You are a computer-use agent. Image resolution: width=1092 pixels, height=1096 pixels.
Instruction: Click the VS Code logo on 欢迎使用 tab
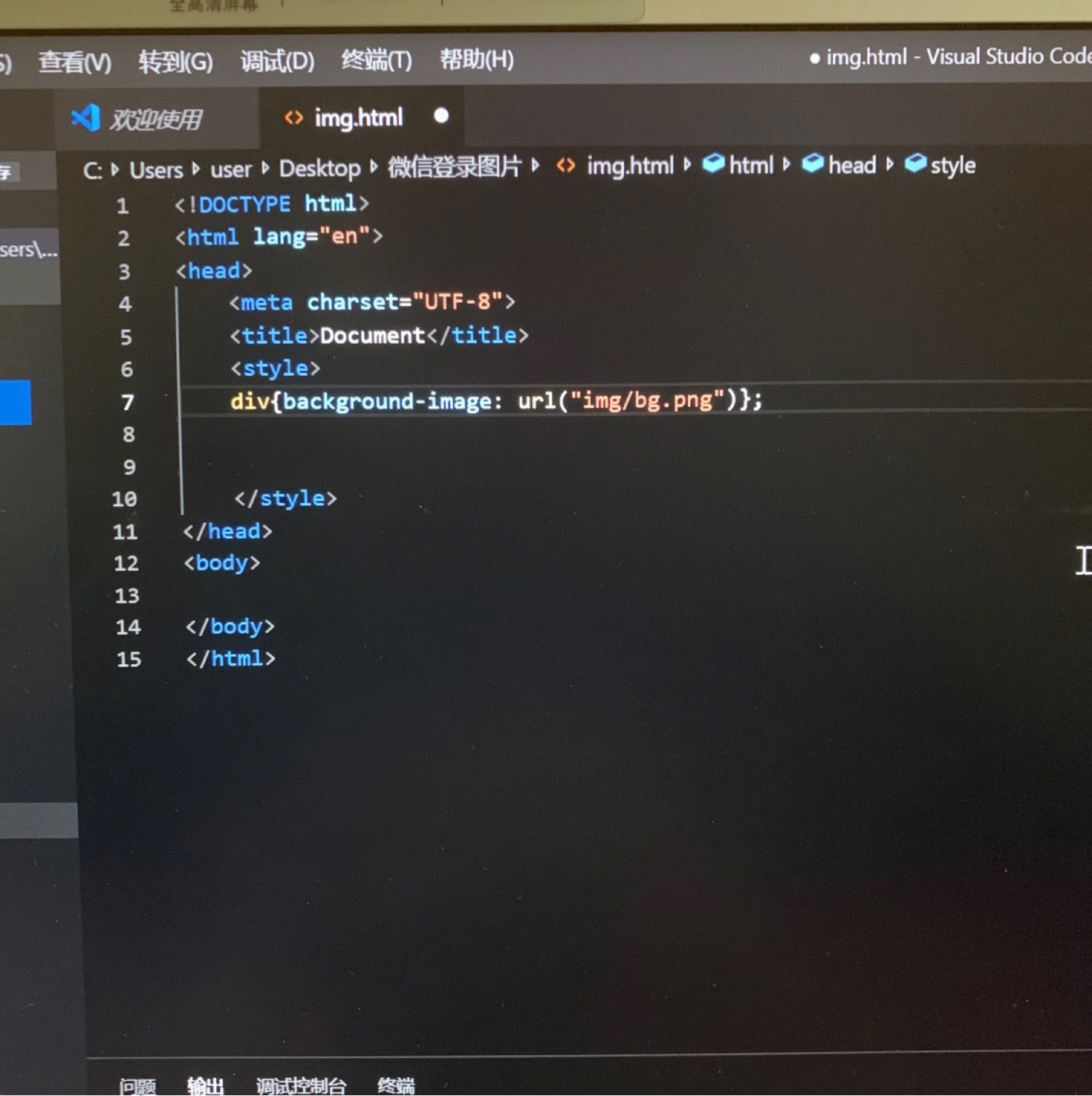[x=86, y=118]
